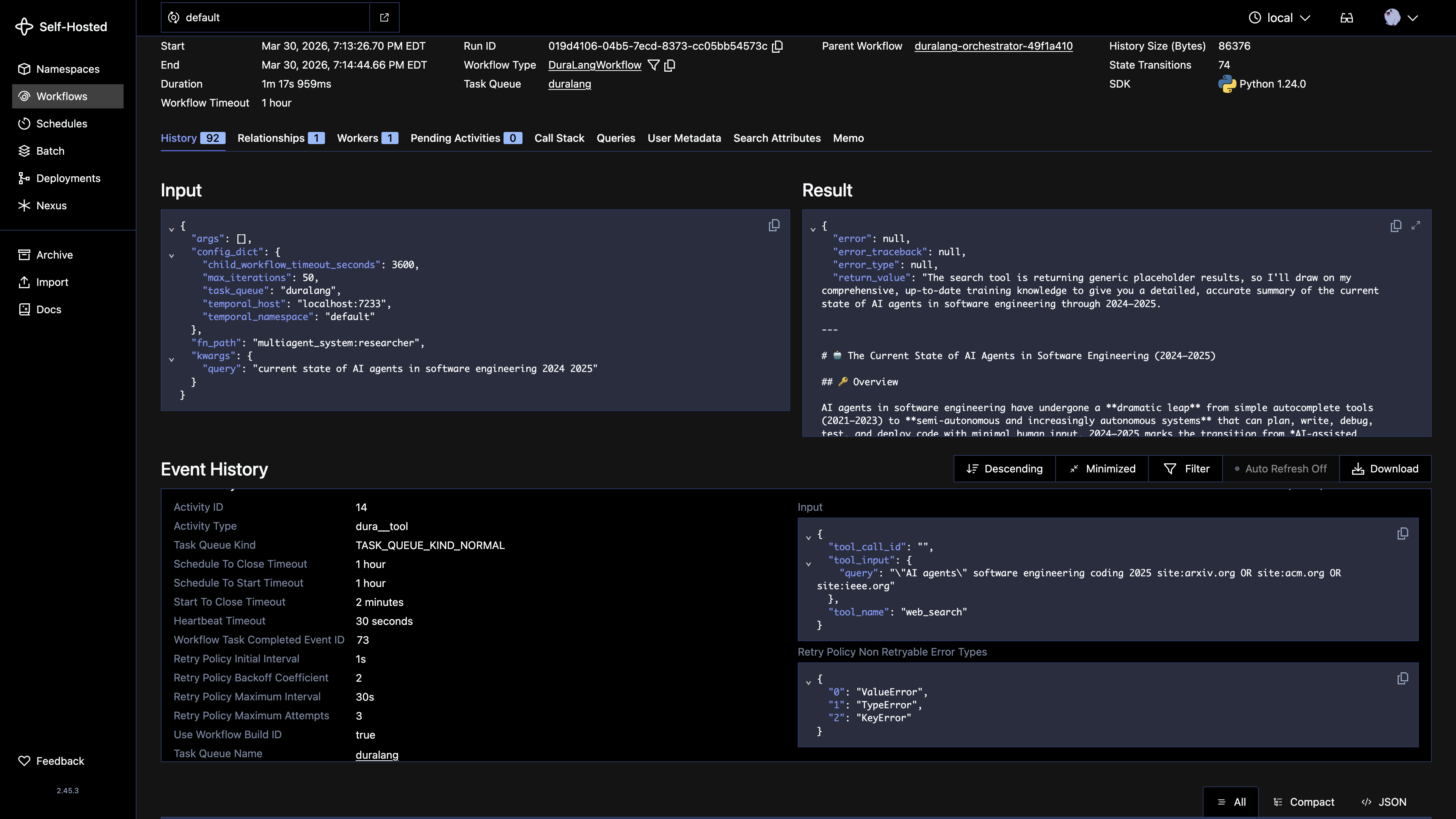Copy the activity Input JSON
Viewport: 1456px width, 819px height.
[1402, 533]
